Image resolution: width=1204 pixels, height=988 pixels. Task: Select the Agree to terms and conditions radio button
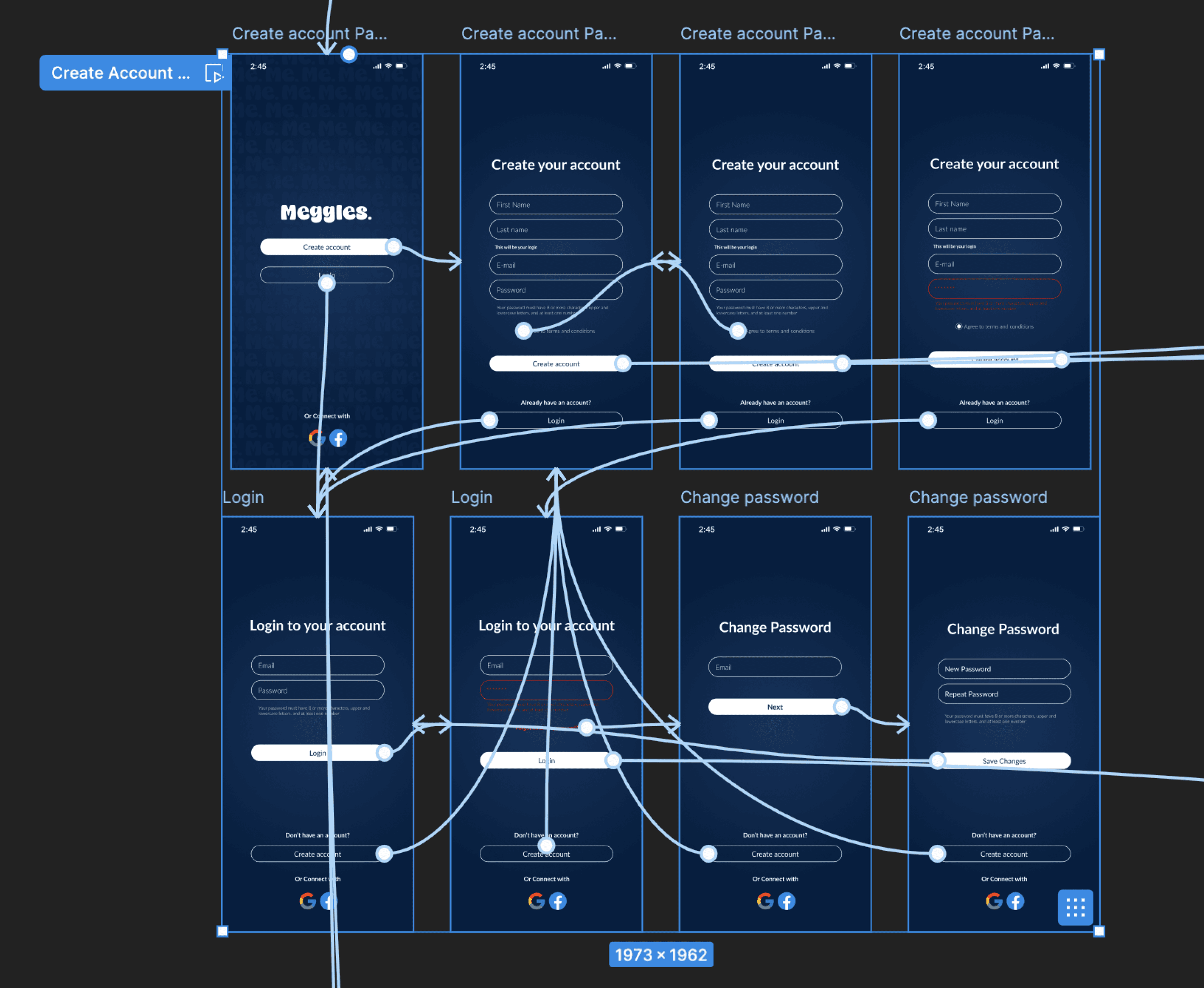pyautogui.click(x=958, y=327)
